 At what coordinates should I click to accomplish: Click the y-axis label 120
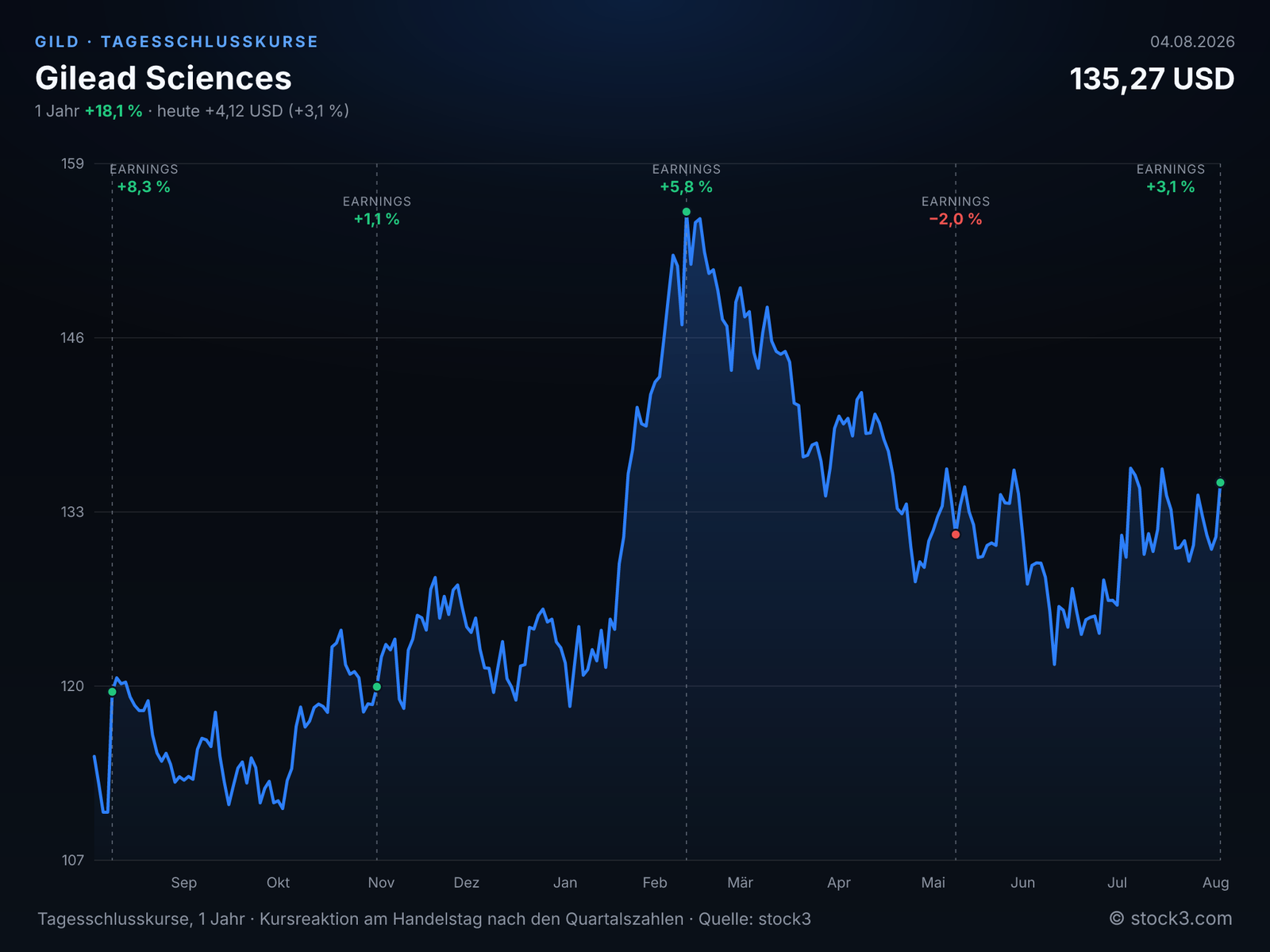73,686
